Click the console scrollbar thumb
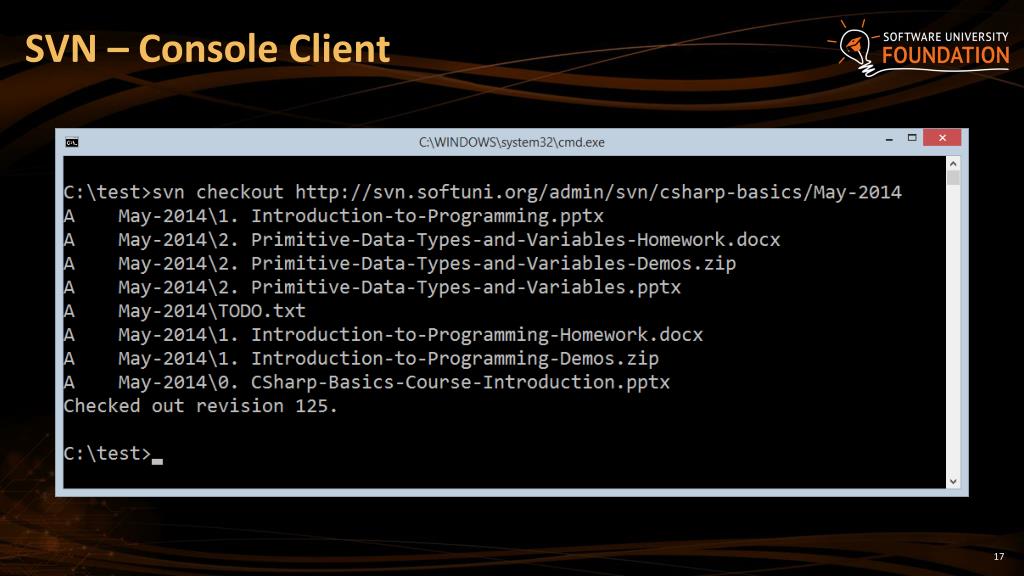This screenshot has height=576, width=1024. (953, 178)
